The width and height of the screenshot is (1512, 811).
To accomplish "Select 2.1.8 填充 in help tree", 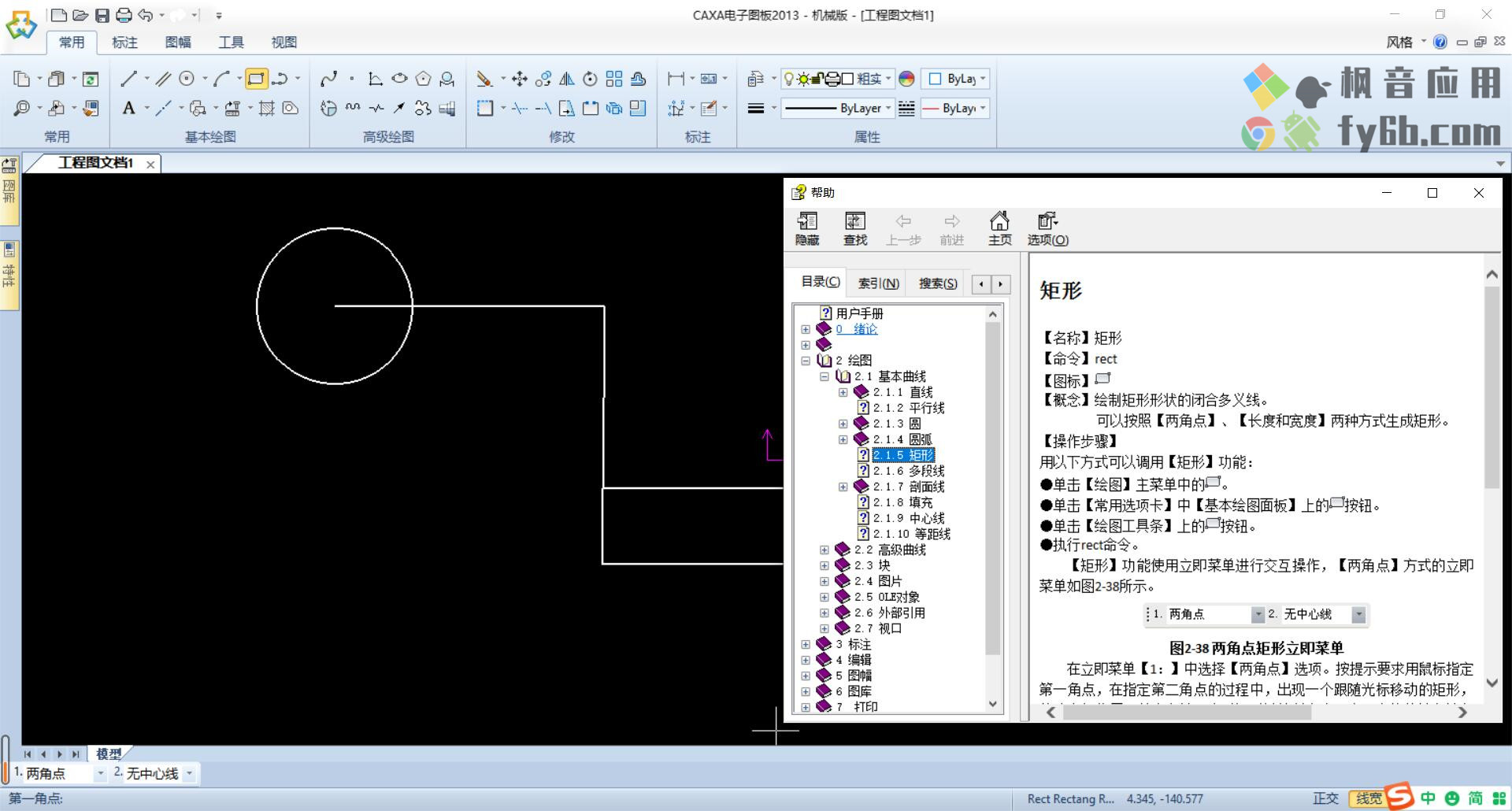I will point(902,502).
